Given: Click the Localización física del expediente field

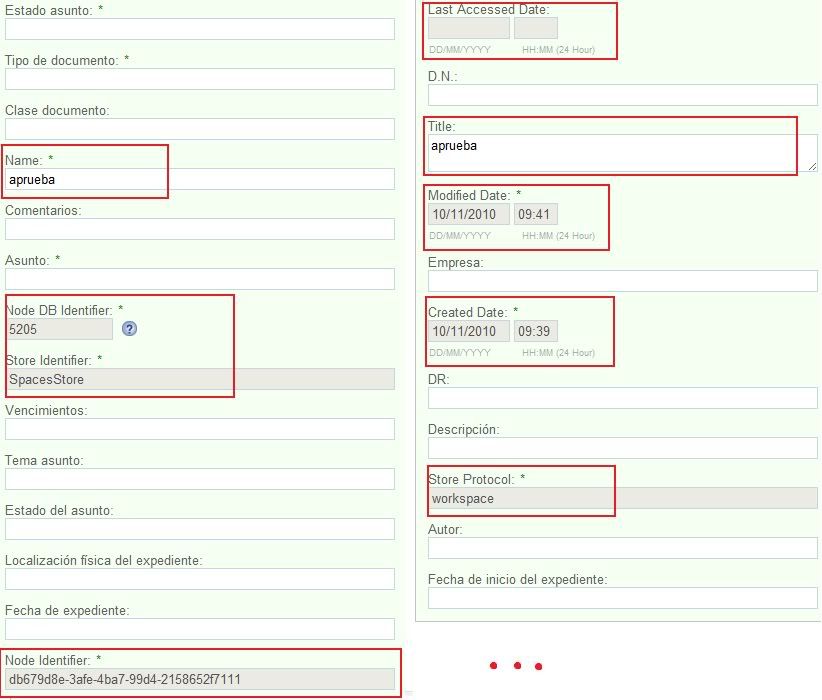Looking at the screenshot, I should click(x=200, y=579).
